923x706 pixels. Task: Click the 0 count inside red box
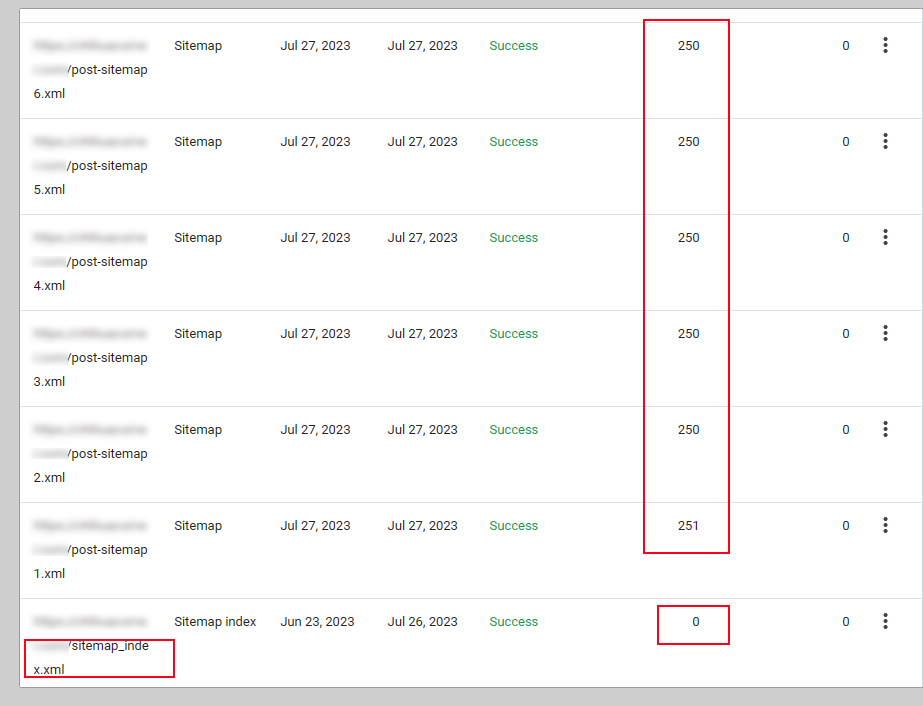click(695, 622)
